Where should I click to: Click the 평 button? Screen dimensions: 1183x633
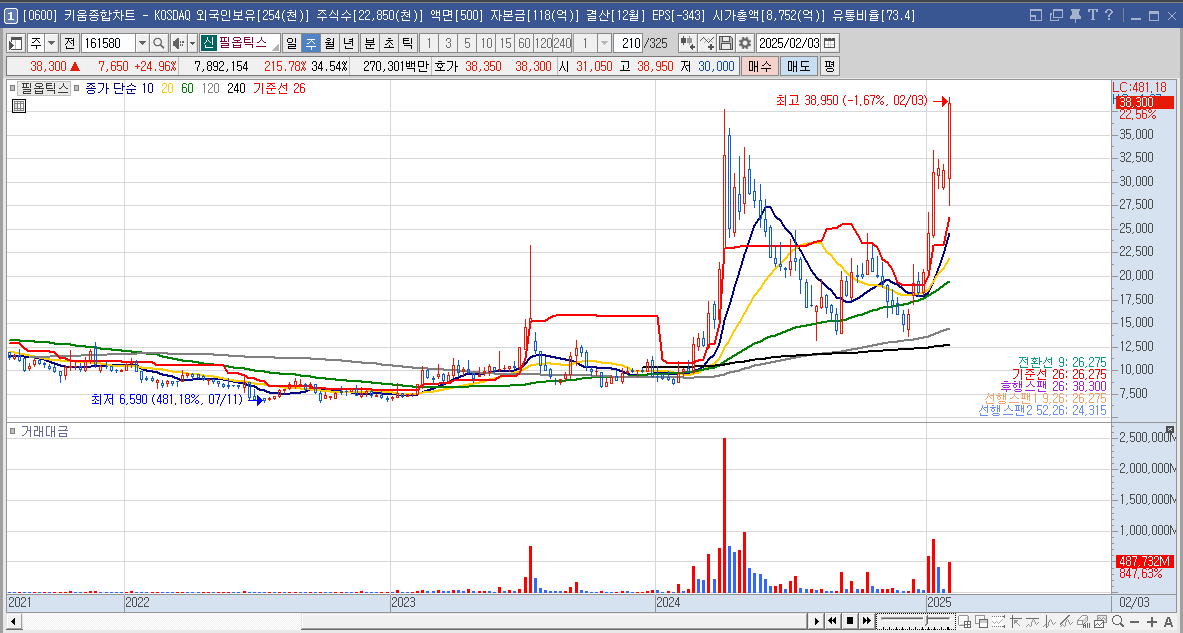pos(829,66)
